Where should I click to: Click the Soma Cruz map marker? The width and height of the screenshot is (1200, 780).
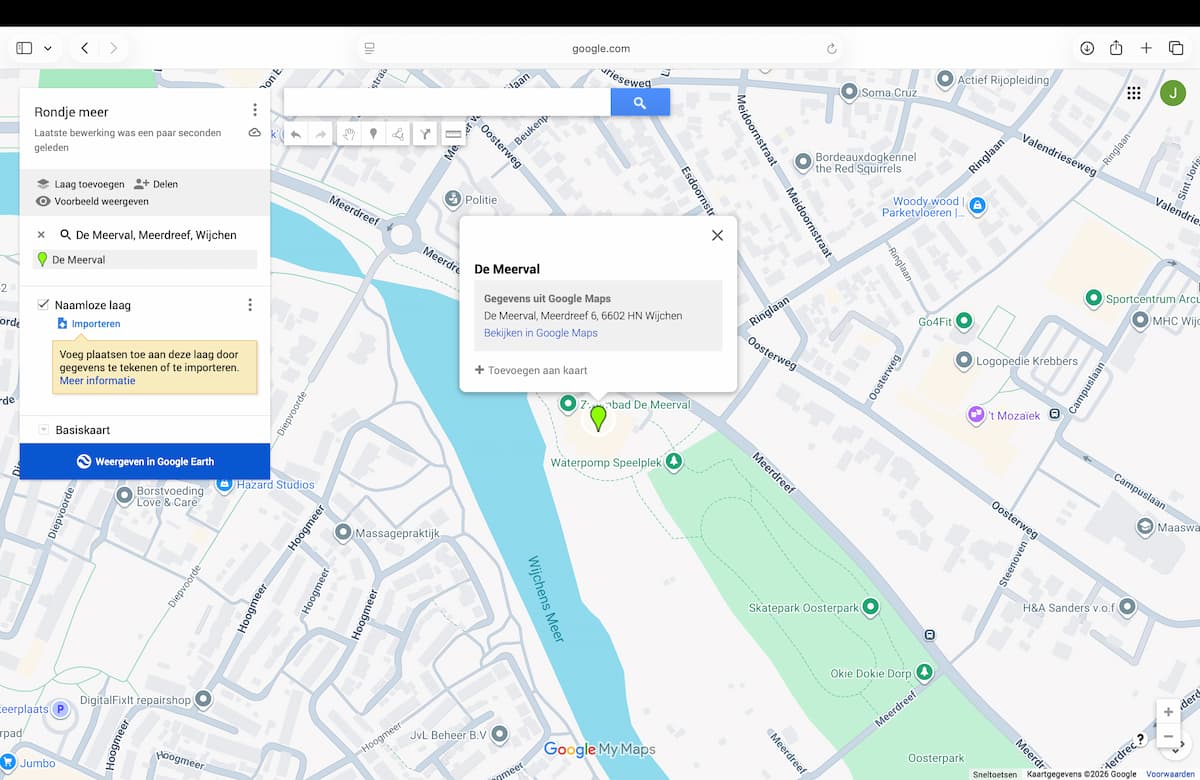click(x=849, y=92)
